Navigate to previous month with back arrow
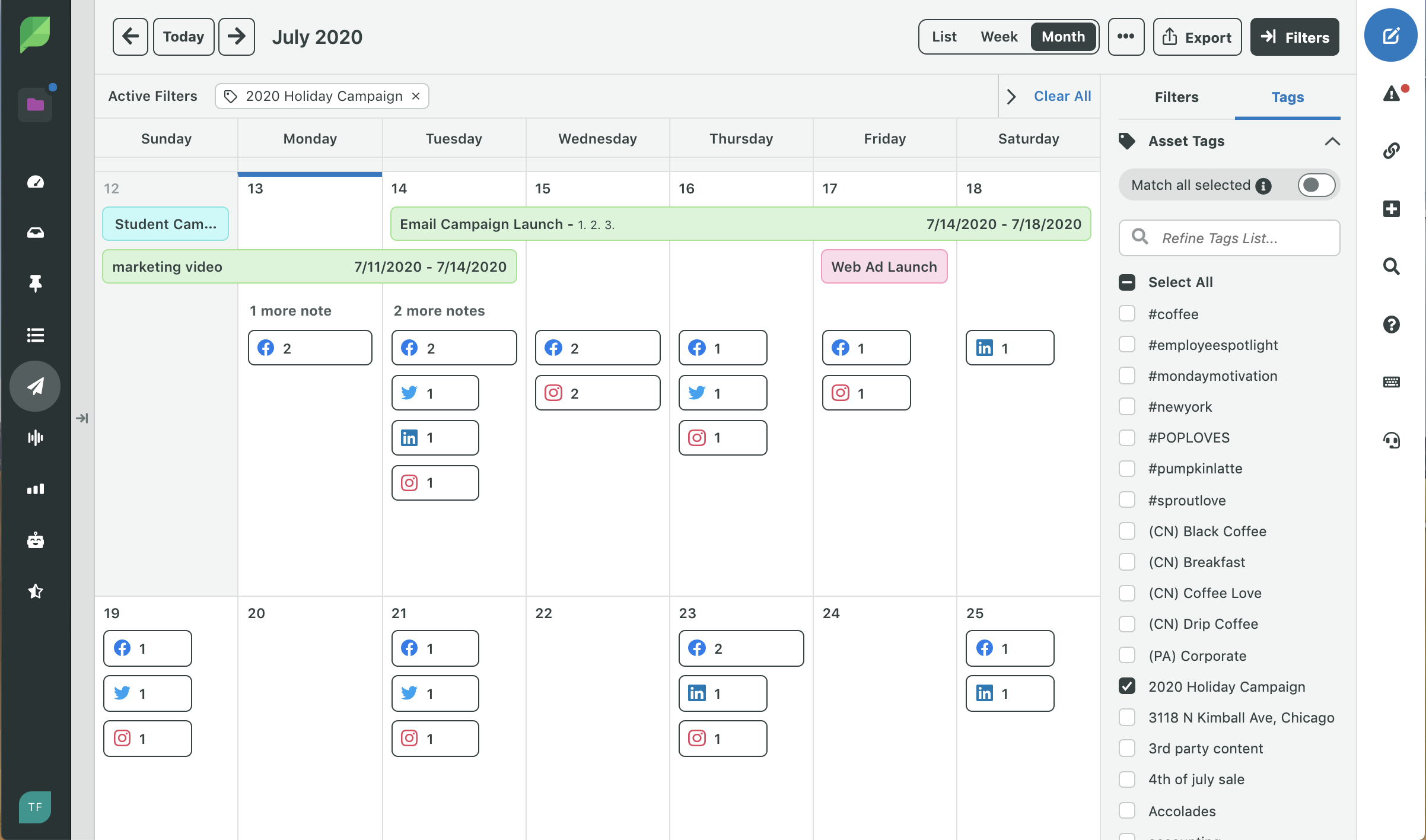 point(130,37)
